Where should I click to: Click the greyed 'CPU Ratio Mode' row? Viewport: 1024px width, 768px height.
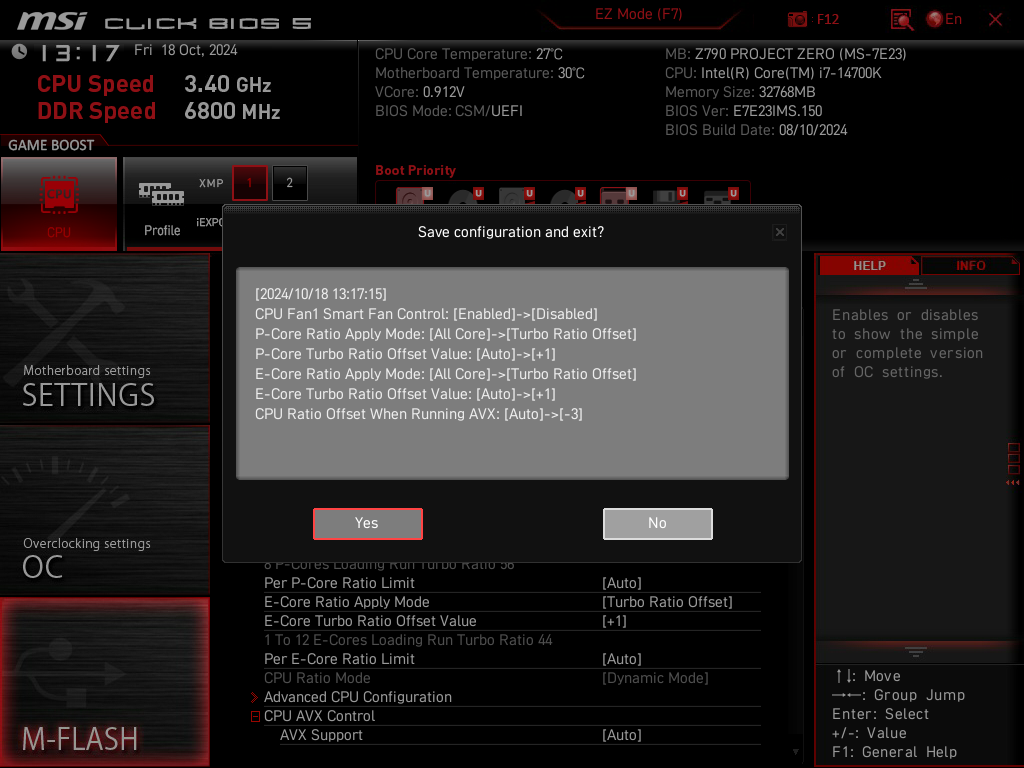click(x=512, y=678)
